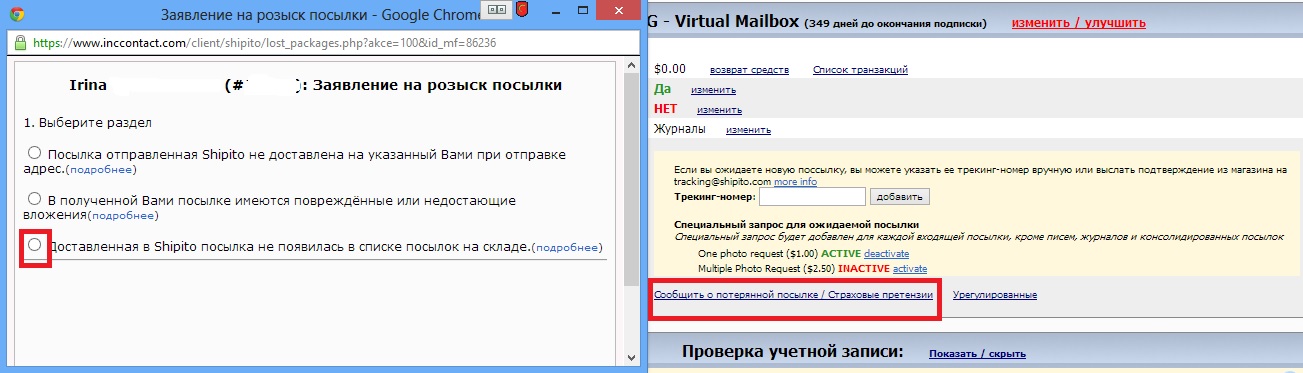Click 'Специальный запрос для ожидаемой посылки' text

click(x=797, y=225)
